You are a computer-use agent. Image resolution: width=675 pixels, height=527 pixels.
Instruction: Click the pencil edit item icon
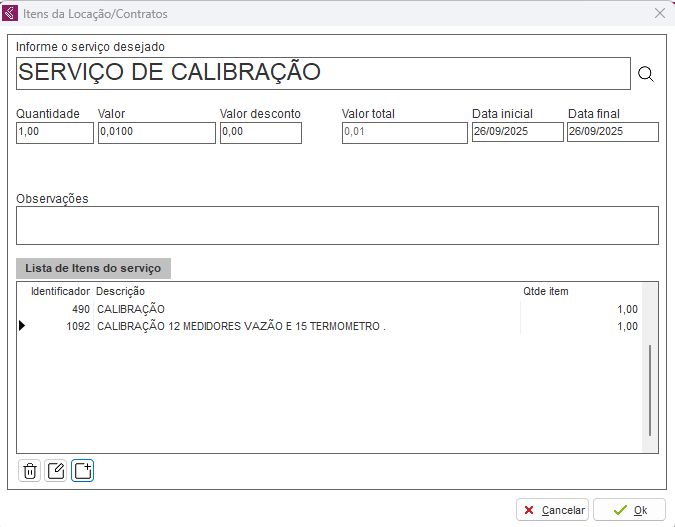(x=56, y=471)
